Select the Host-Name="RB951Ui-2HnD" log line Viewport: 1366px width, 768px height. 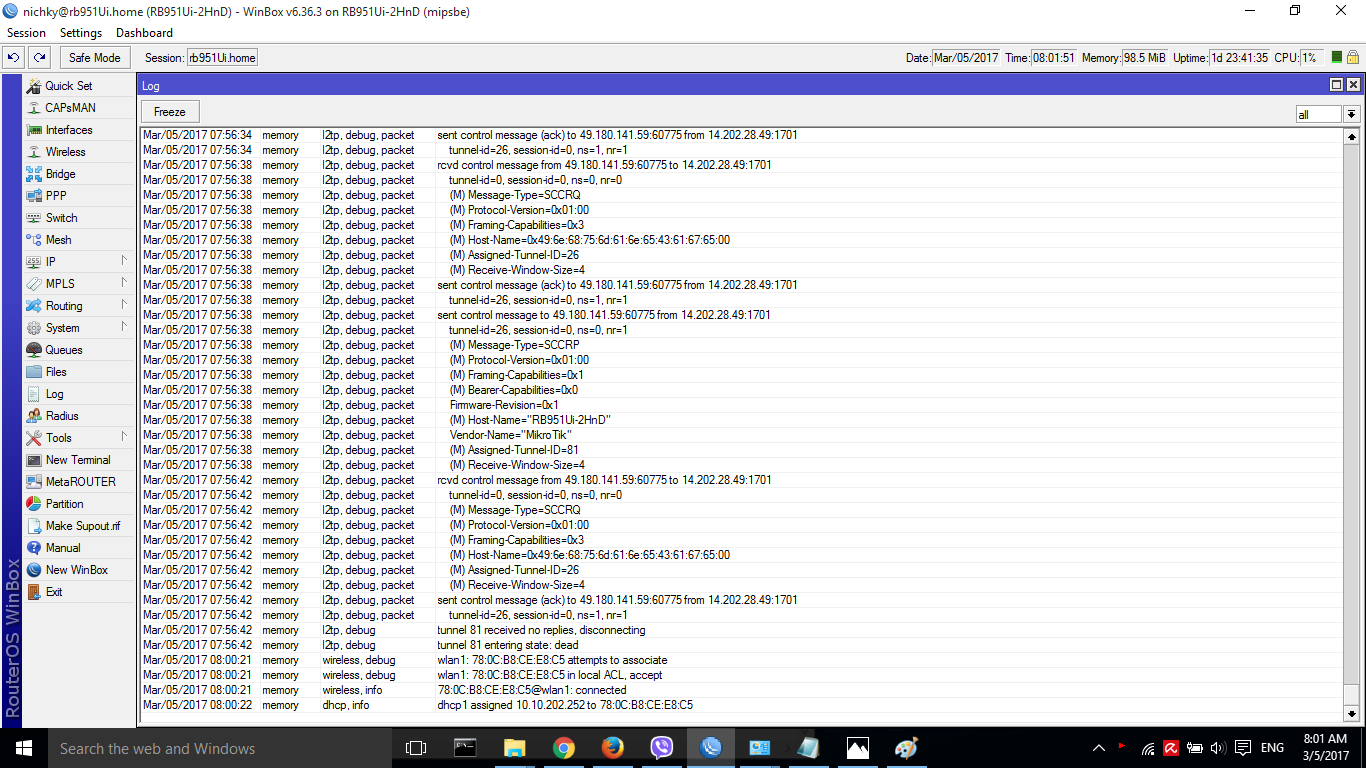[x=741, y=420]
